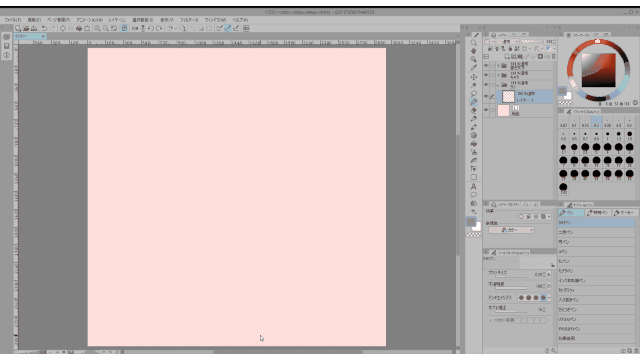Delete layer with trash icon in Layer palette
Image resolution: width=640 pixels, height=360 pixels.
553,56
